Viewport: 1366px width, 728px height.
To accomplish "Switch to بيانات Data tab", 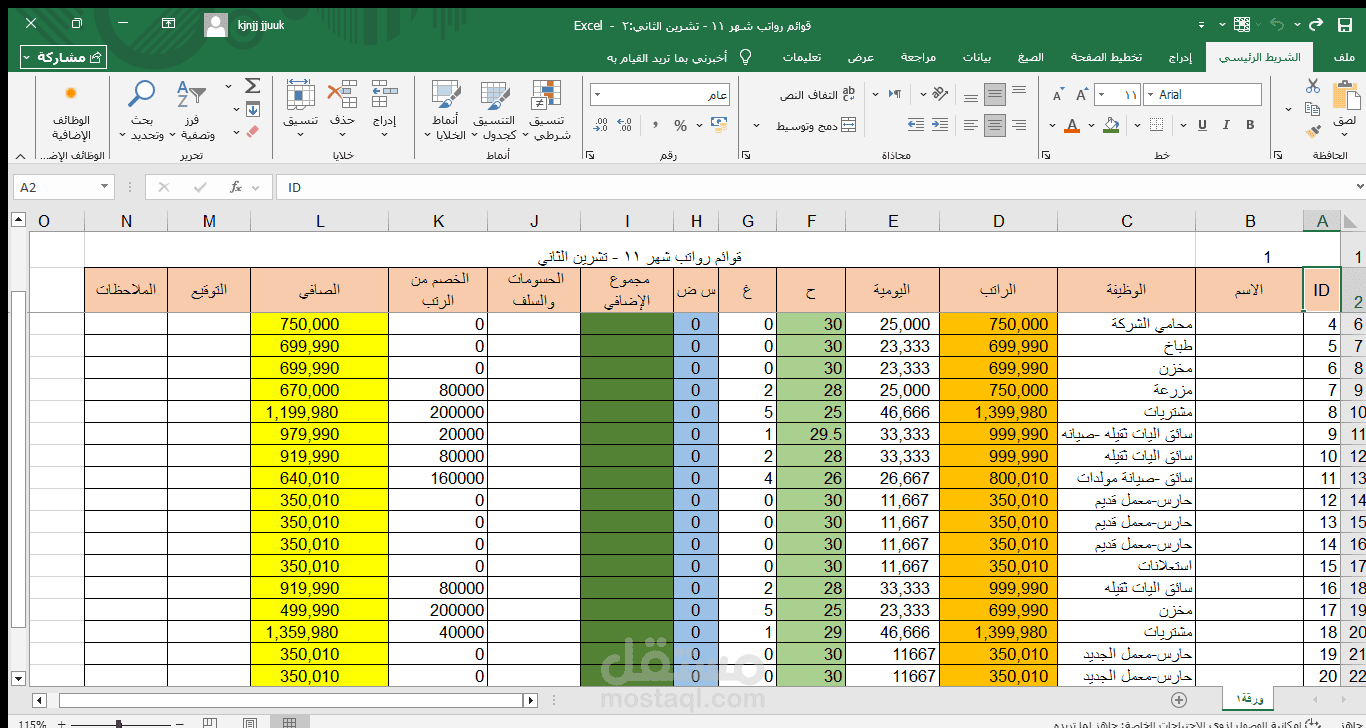I will [977, 57].
